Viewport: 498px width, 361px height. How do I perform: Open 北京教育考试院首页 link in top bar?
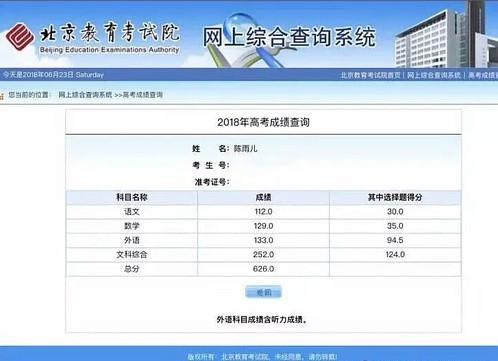click(370, 75)
